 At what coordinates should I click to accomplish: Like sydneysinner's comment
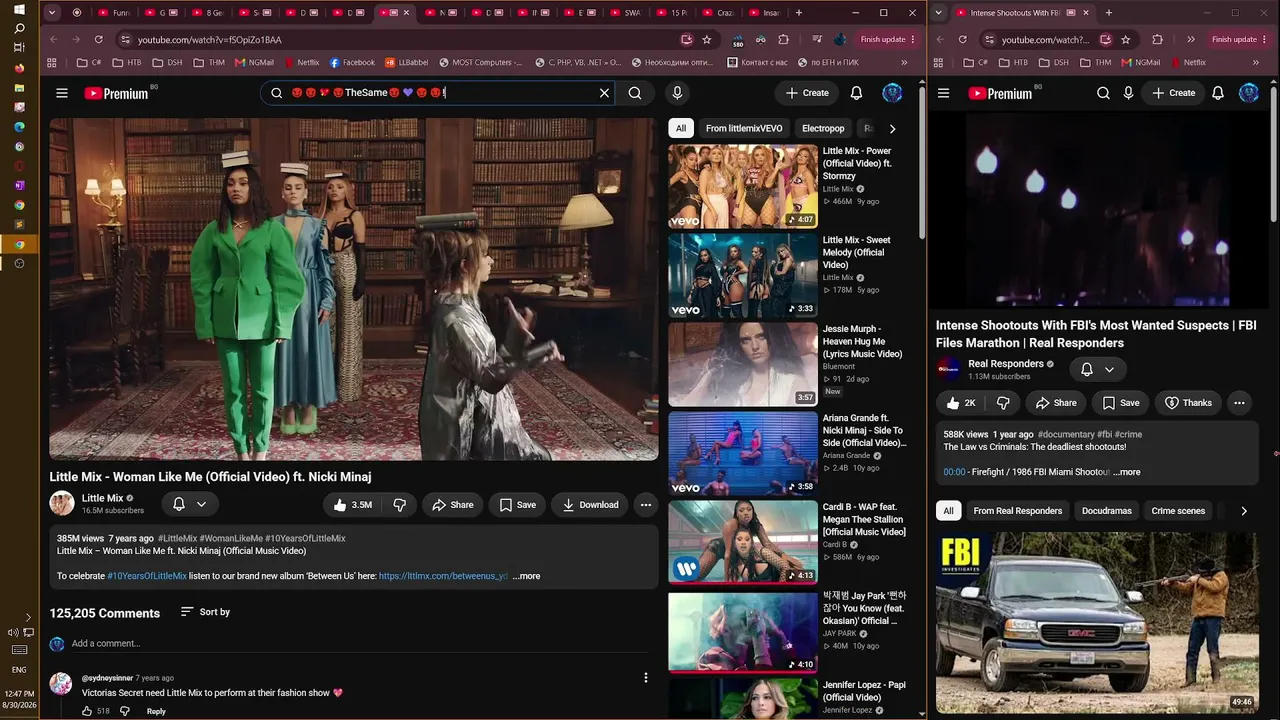pyautogui.click(x=87, y=711)
